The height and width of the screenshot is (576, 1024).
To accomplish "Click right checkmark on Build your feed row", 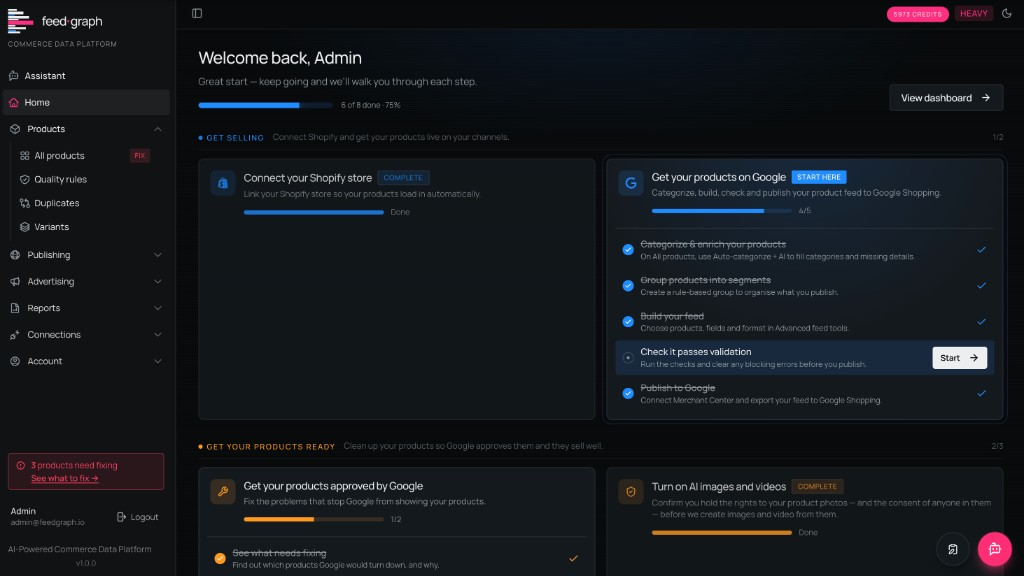I will click(981, 321).
